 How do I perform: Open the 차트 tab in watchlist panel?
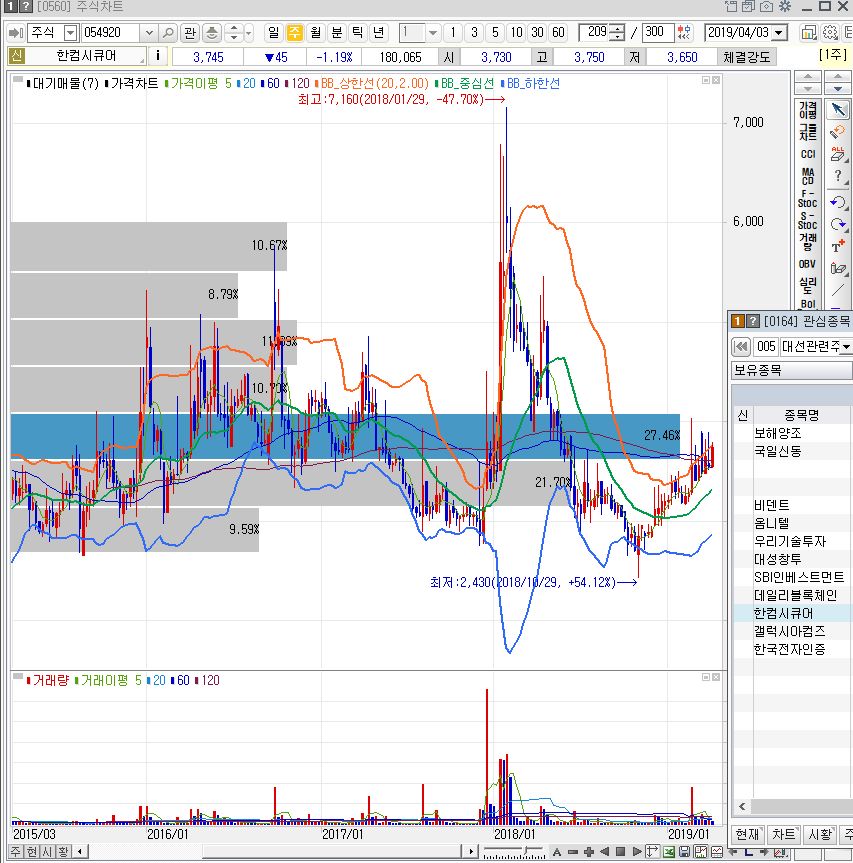[783, 834]
